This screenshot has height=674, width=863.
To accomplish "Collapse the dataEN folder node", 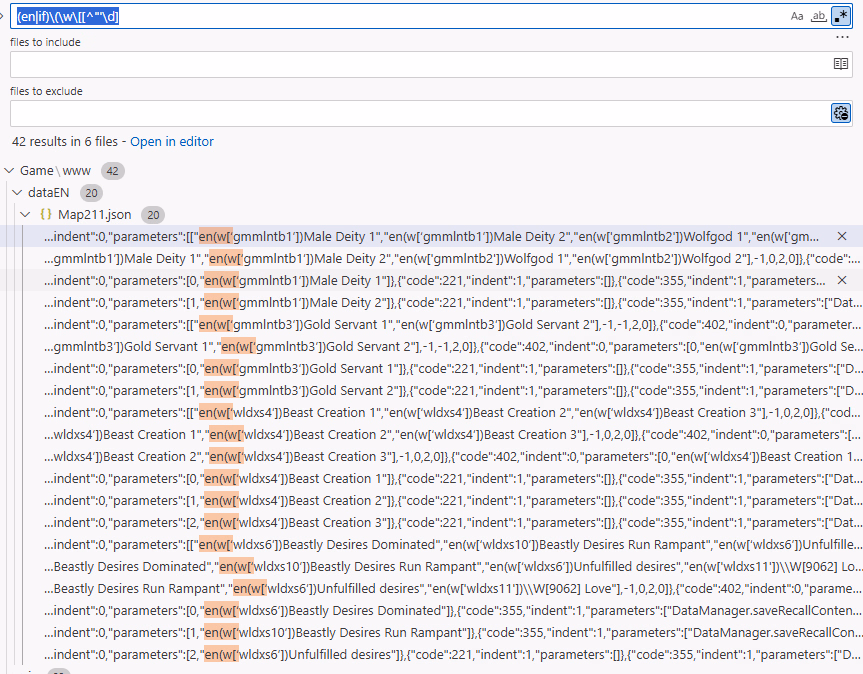I will tap(17, 193).
